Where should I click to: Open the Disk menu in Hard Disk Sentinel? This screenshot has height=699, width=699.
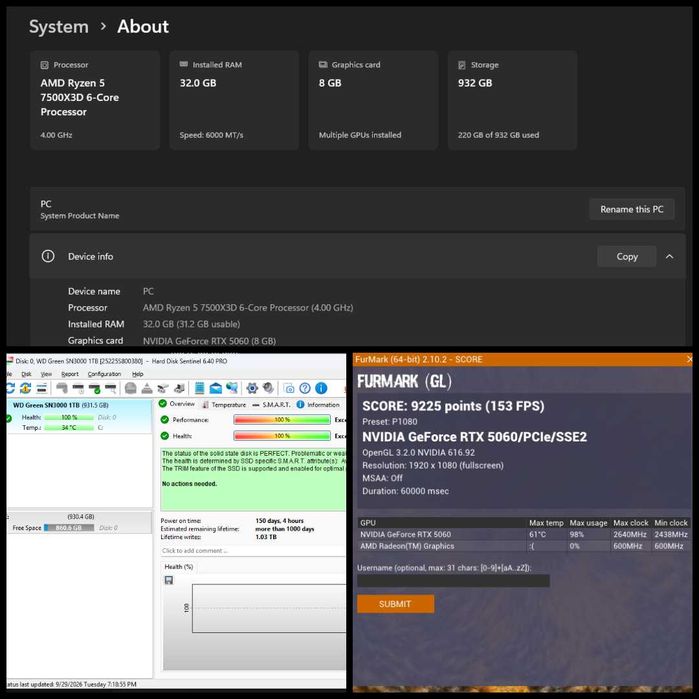26,374
